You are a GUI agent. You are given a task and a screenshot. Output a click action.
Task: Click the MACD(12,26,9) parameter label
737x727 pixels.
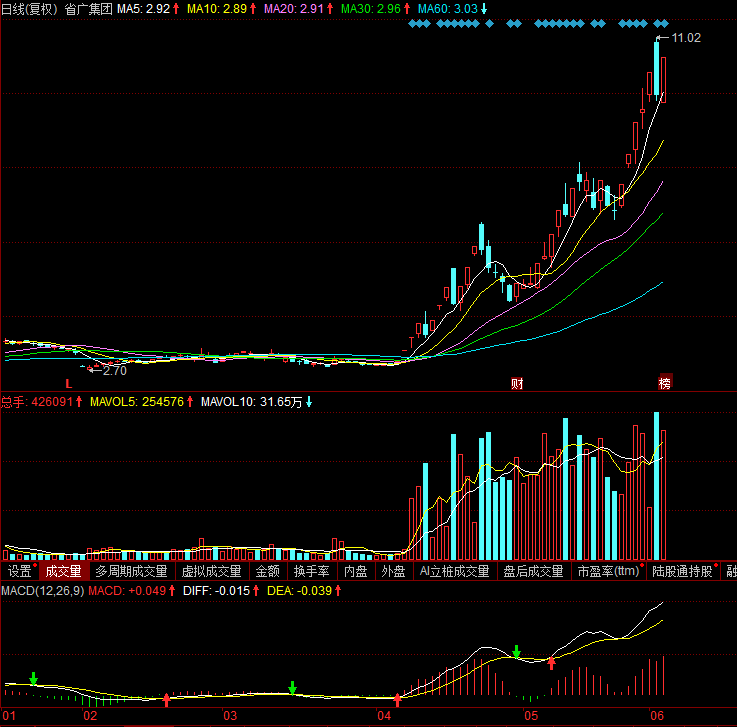[x=43, y=591]
